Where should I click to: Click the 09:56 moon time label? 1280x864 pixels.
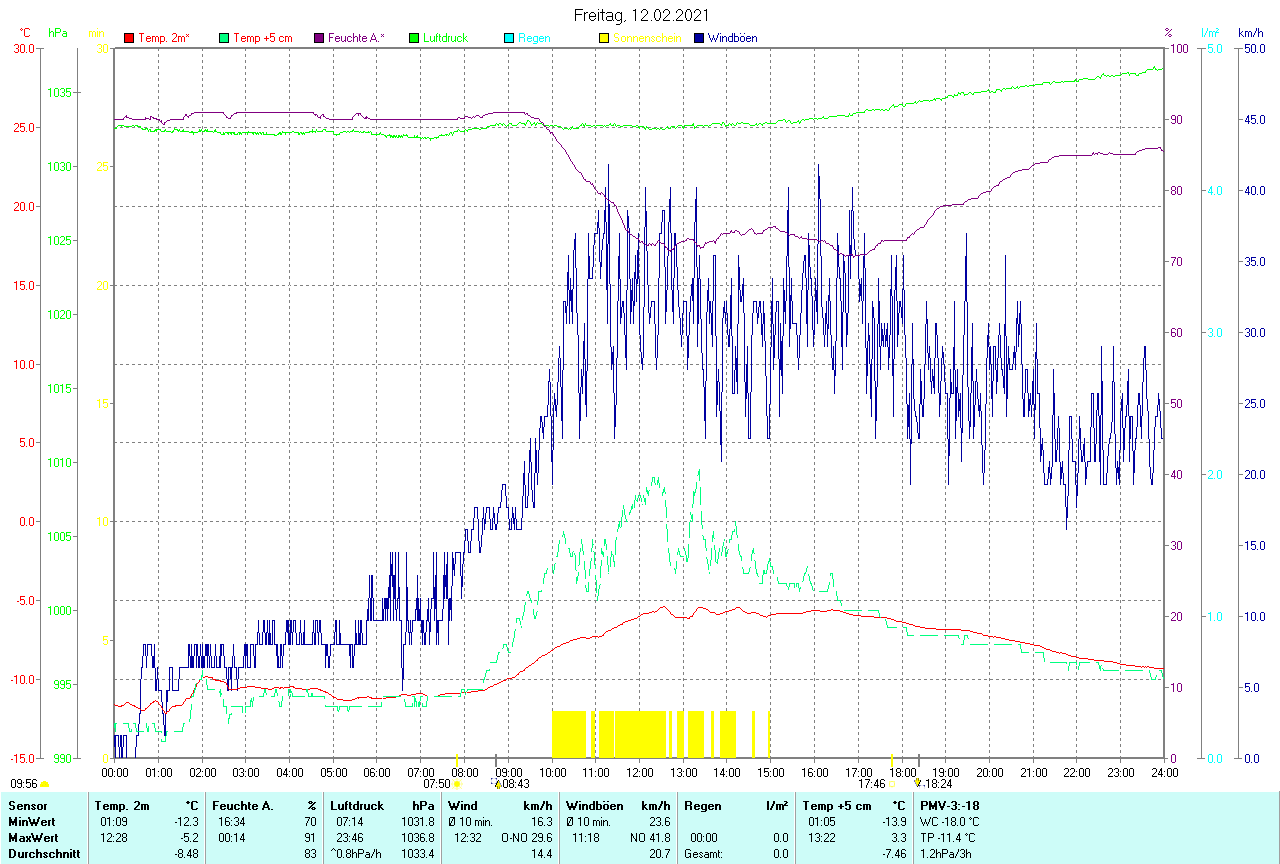coord(24,784)
